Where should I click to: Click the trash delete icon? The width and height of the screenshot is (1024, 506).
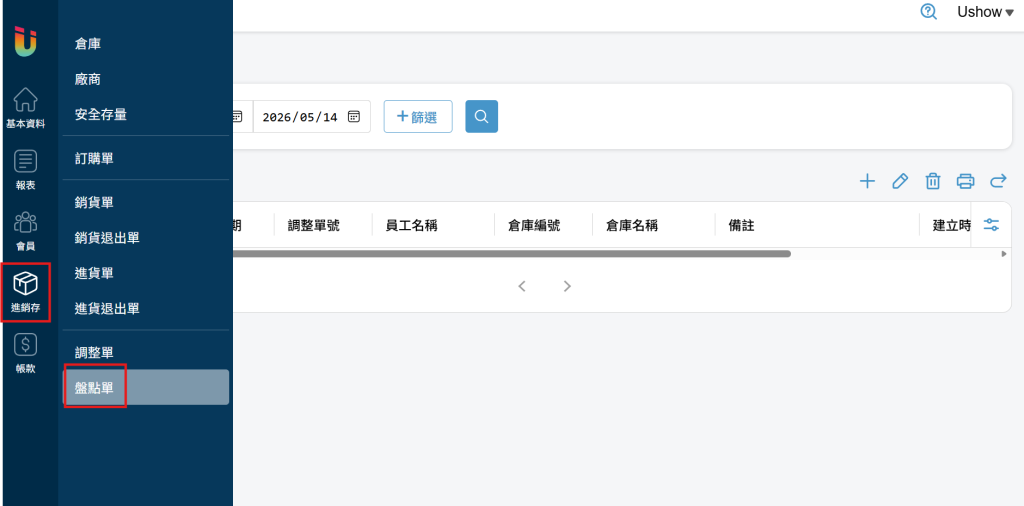point(933,181)
